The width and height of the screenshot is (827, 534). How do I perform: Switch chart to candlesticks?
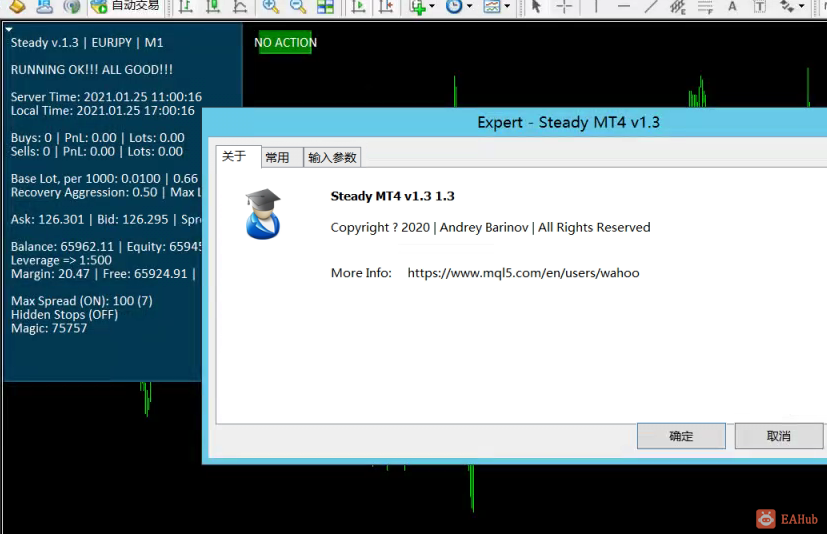[x=213, y=6]
